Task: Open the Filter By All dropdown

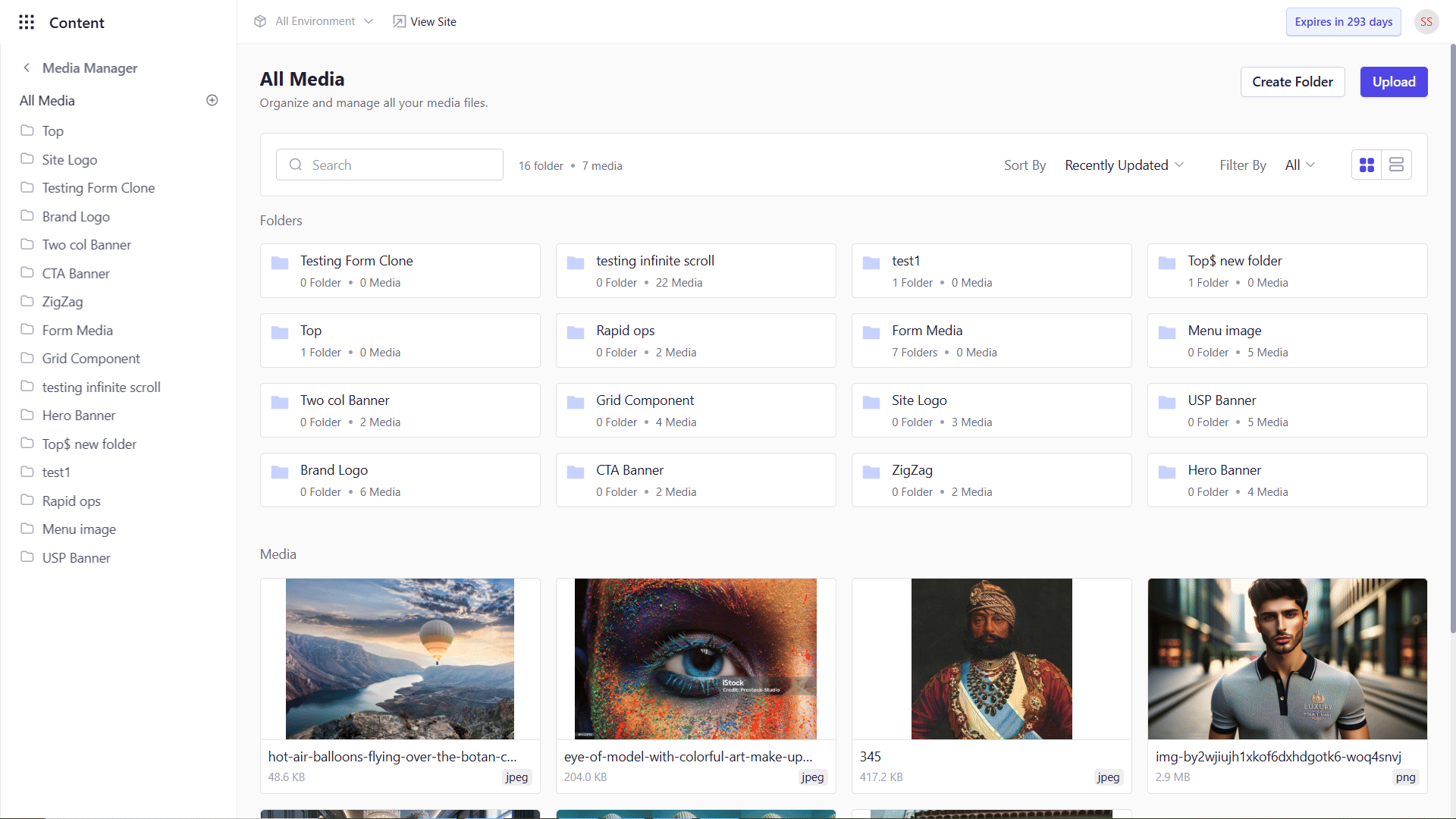Action: click(1300, 165)
